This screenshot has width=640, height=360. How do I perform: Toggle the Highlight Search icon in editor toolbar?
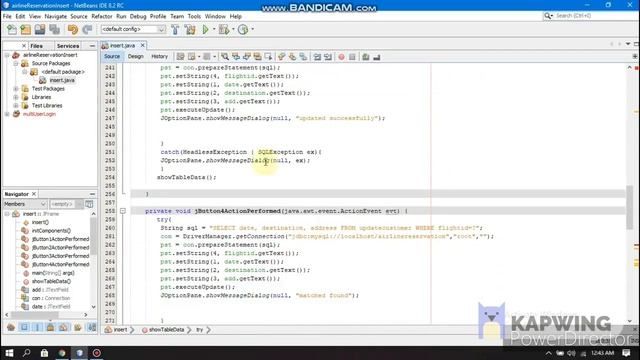[x=258, y=57]
